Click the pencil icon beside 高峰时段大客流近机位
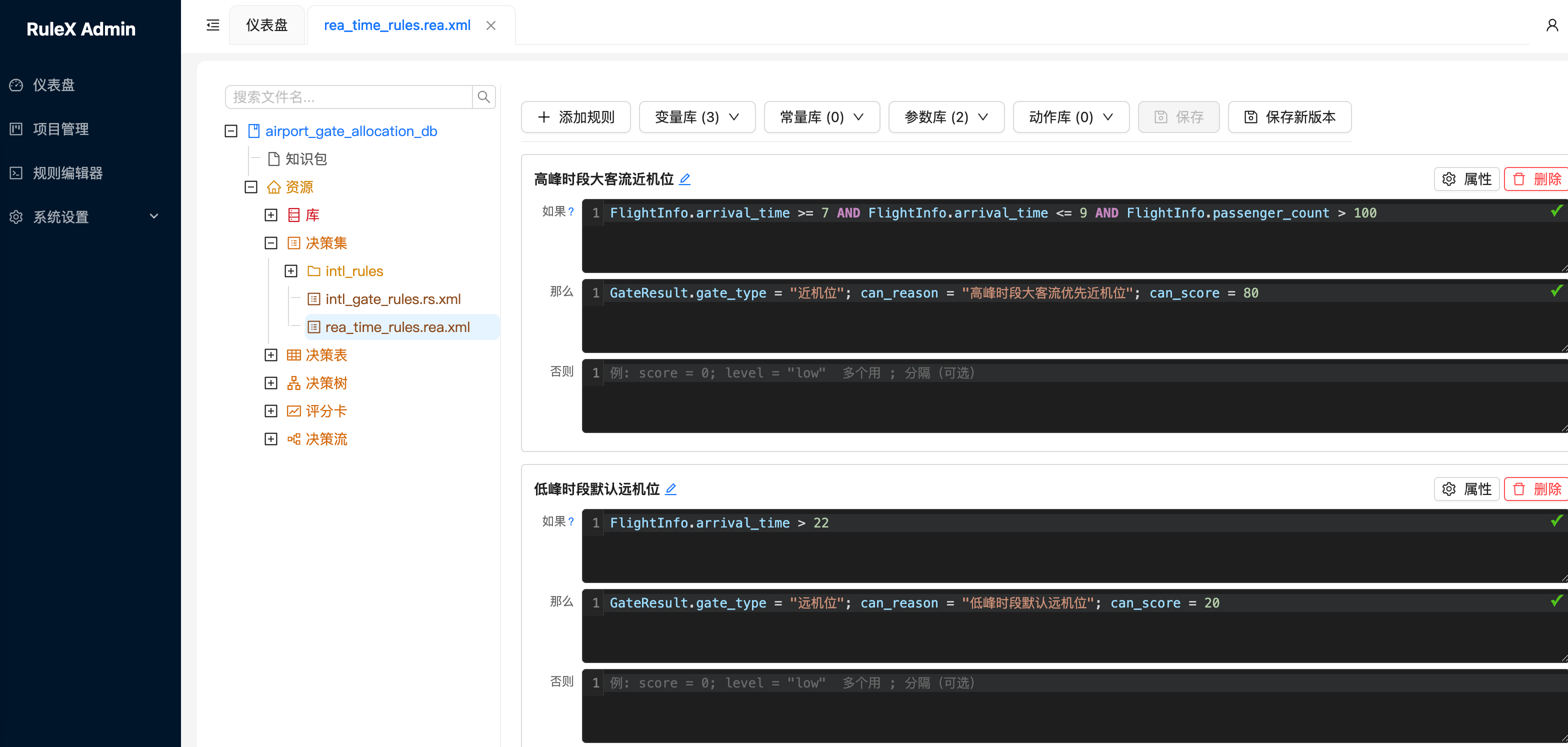Image resolution: width=1568 pixels, height=747 pixels. coord(685,179)
